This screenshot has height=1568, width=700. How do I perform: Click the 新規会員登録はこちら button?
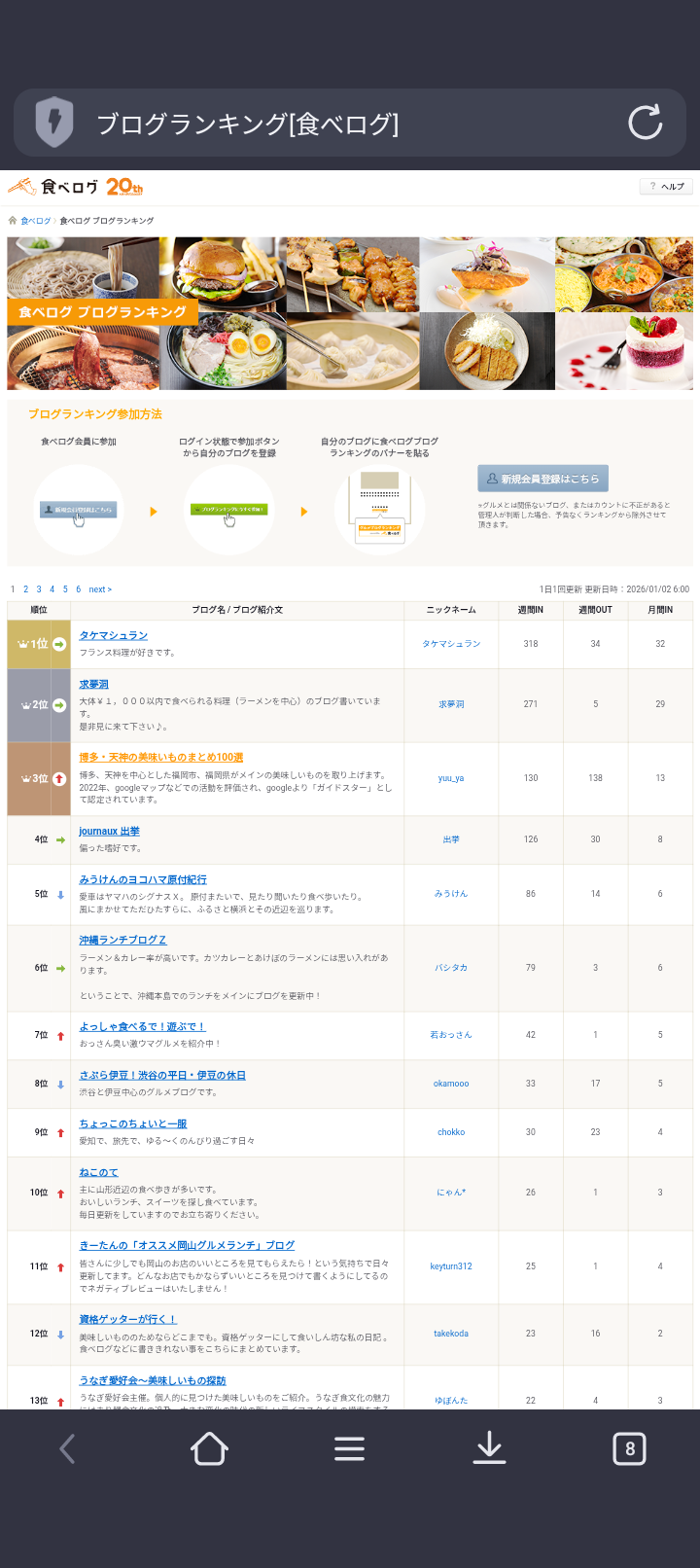click(542, 479)
